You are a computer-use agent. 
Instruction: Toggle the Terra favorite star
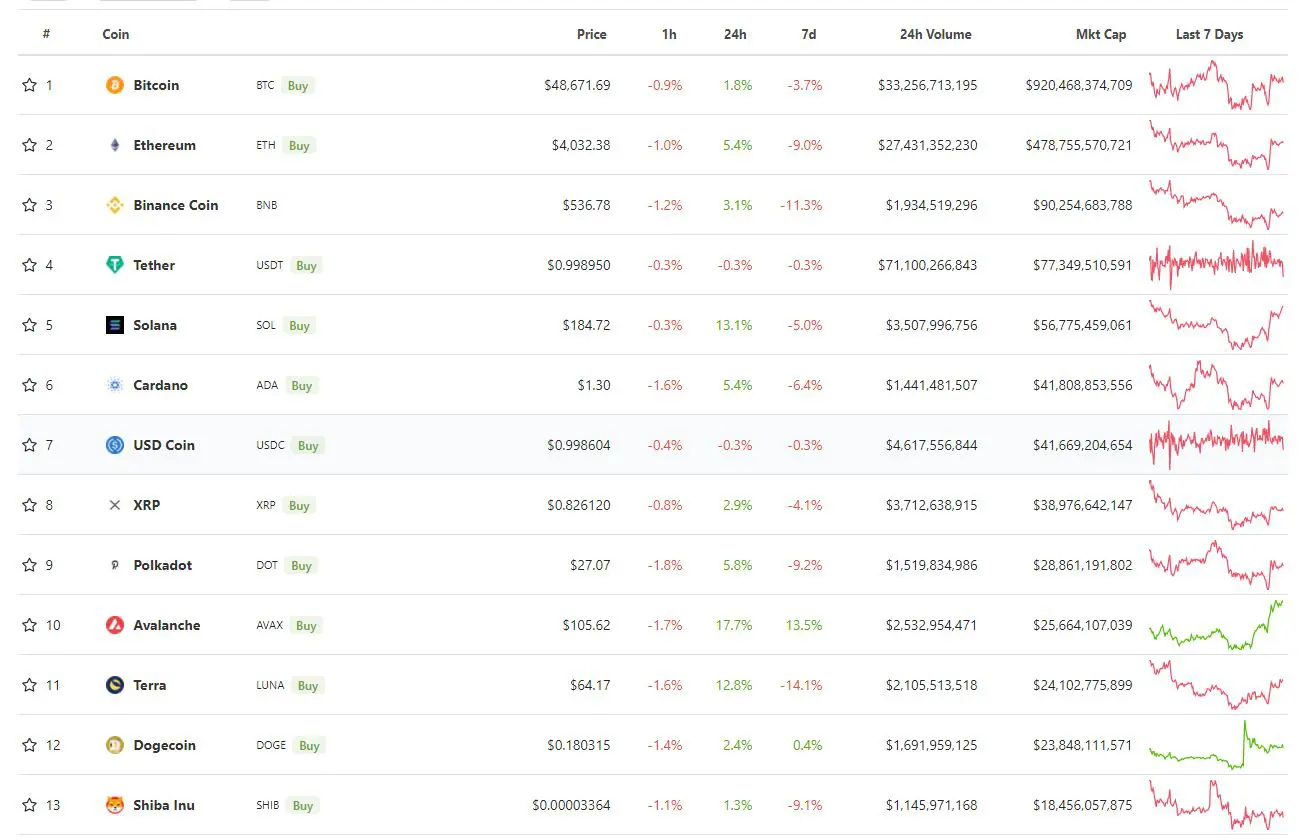[x=29, y=685]
